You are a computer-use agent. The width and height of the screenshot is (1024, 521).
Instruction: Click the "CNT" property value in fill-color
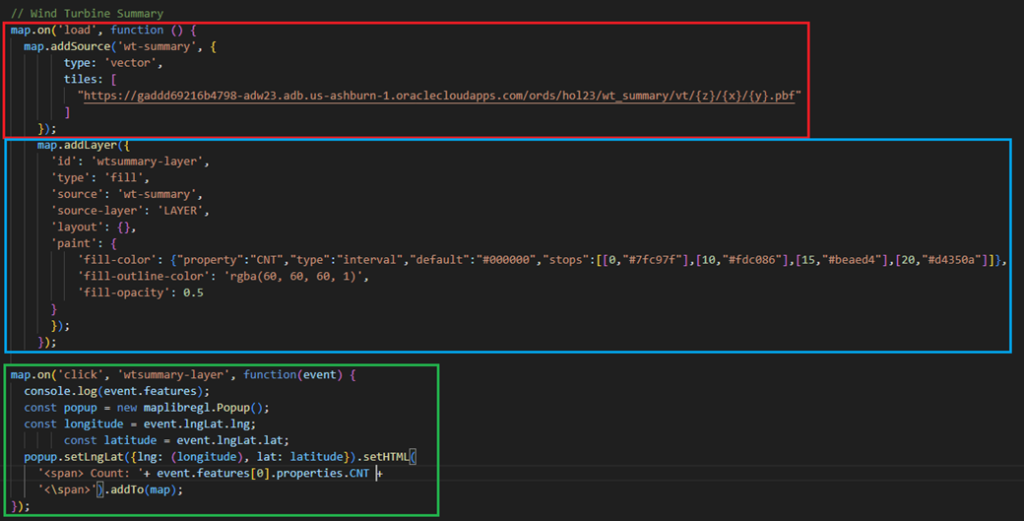coord(267,260)
